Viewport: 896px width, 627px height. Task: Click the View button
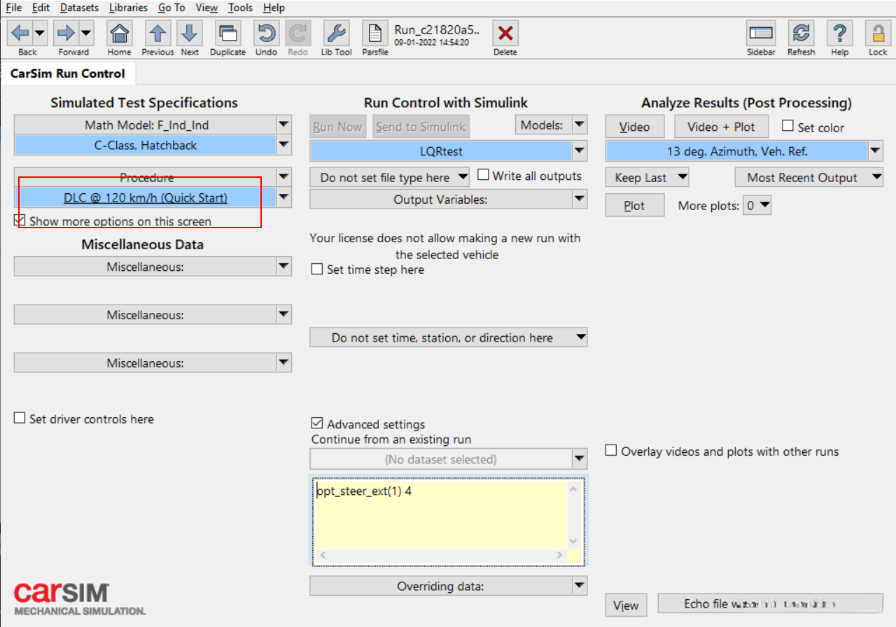pyautogui.click(x=626, y=605)
